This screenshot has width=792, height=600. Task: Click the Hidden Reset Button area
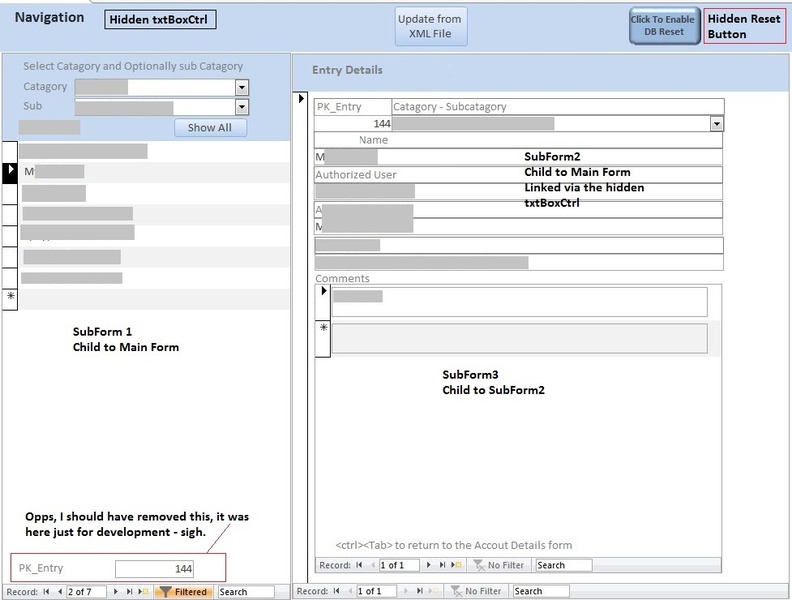[x=744, y=26]
